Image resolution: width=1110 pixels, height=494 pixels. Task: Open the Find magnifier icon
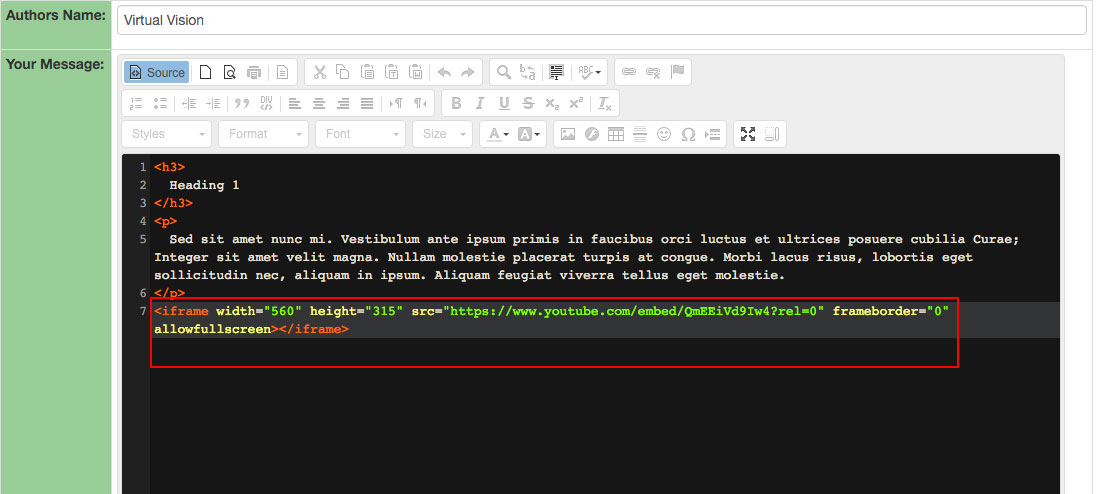504,72
